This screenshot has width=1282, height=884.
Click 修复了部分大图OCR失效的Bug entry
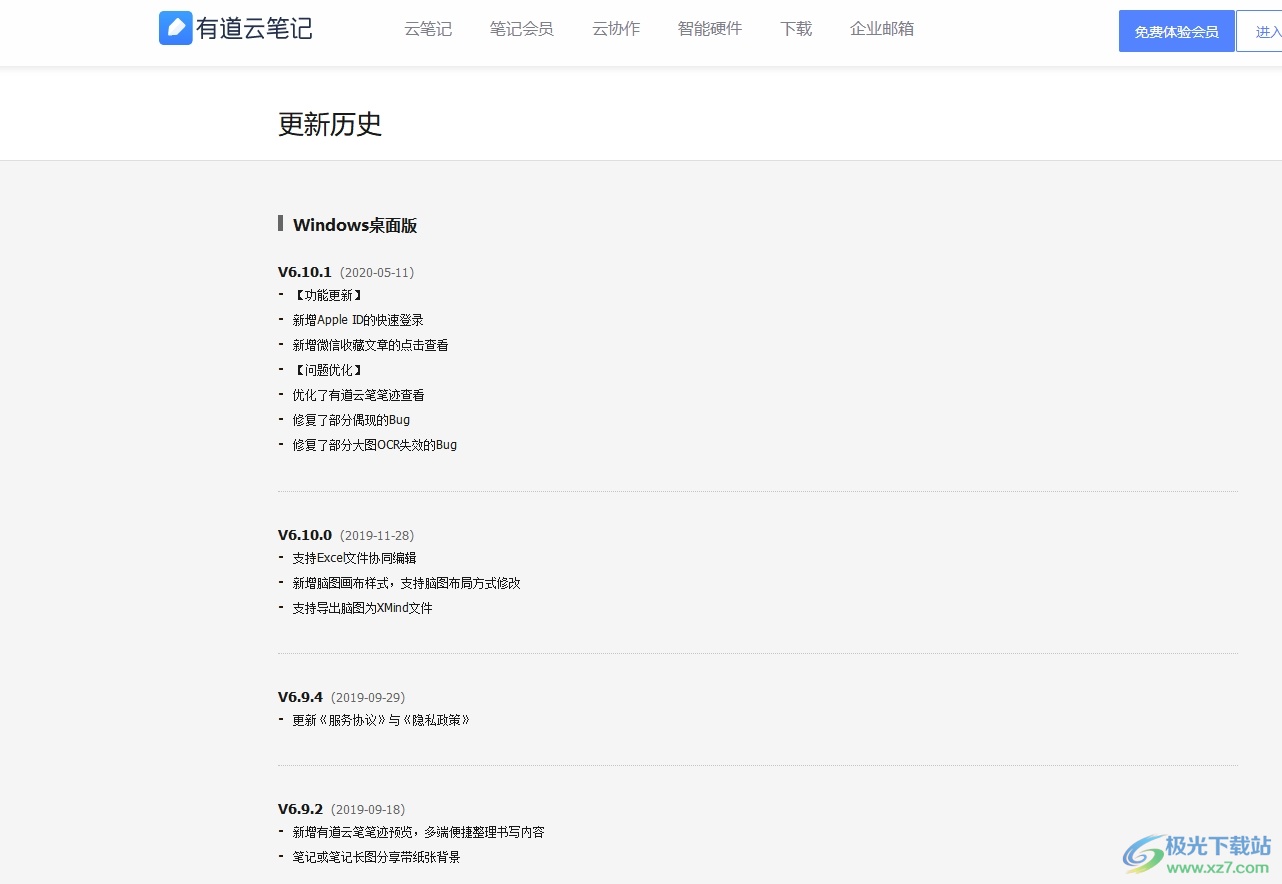(374, 445)
